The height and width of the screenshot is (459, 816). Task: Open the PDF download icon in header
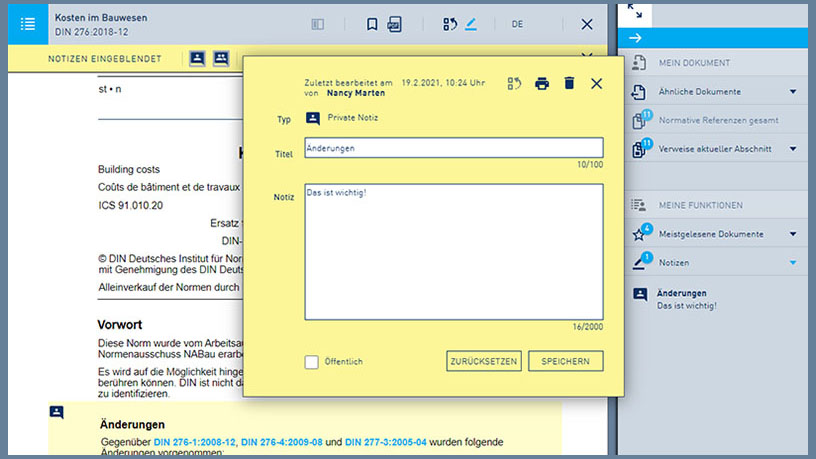tap(394, 24)
